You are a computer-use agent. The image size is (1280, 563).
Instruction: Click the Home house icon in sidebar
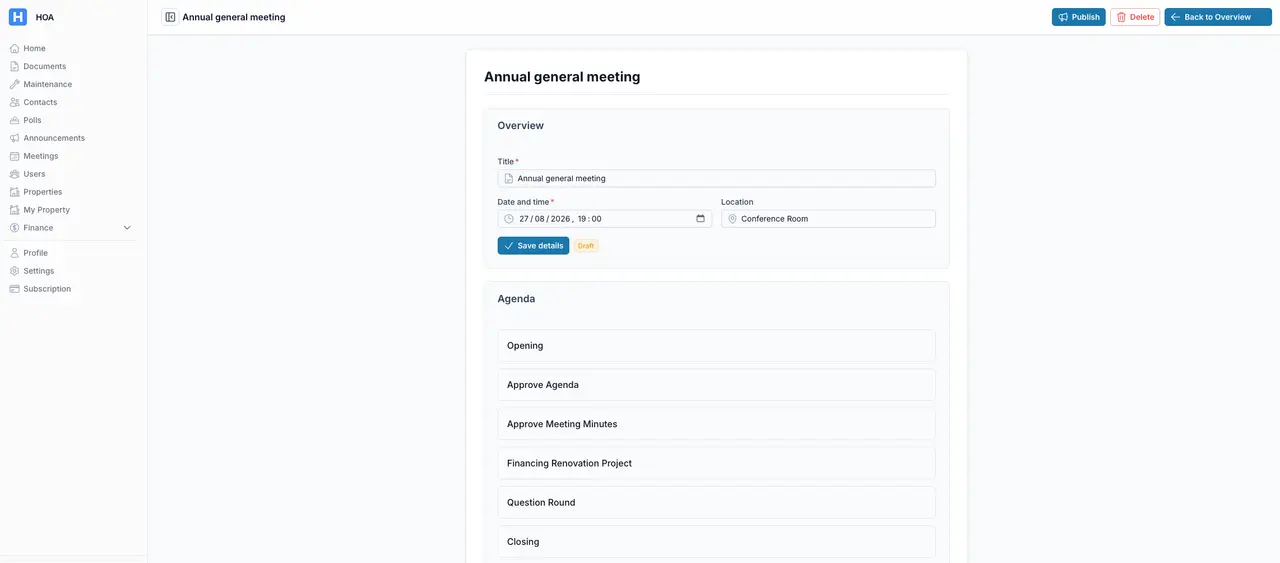14,48
